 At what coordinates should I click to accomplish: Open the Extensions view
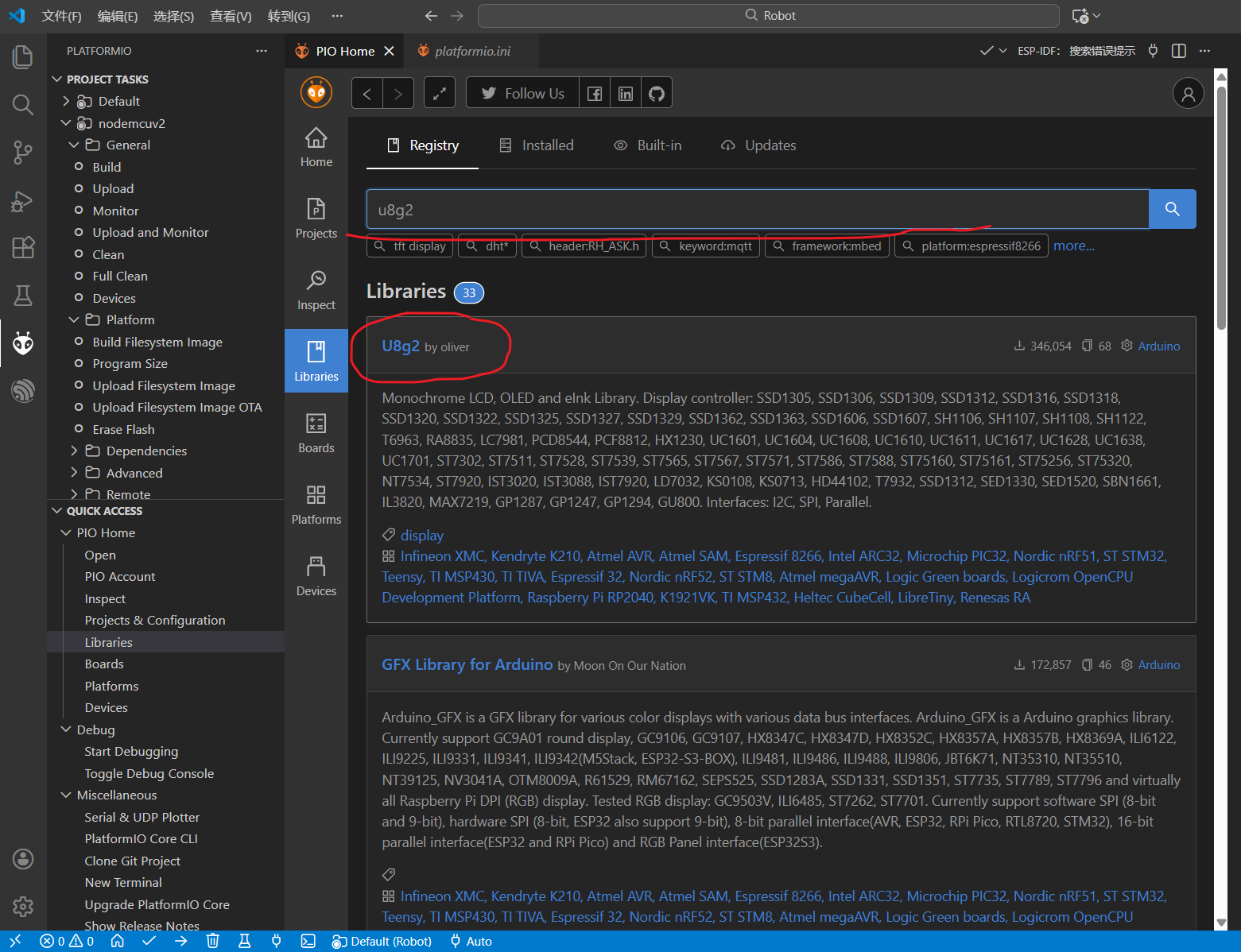23,248
